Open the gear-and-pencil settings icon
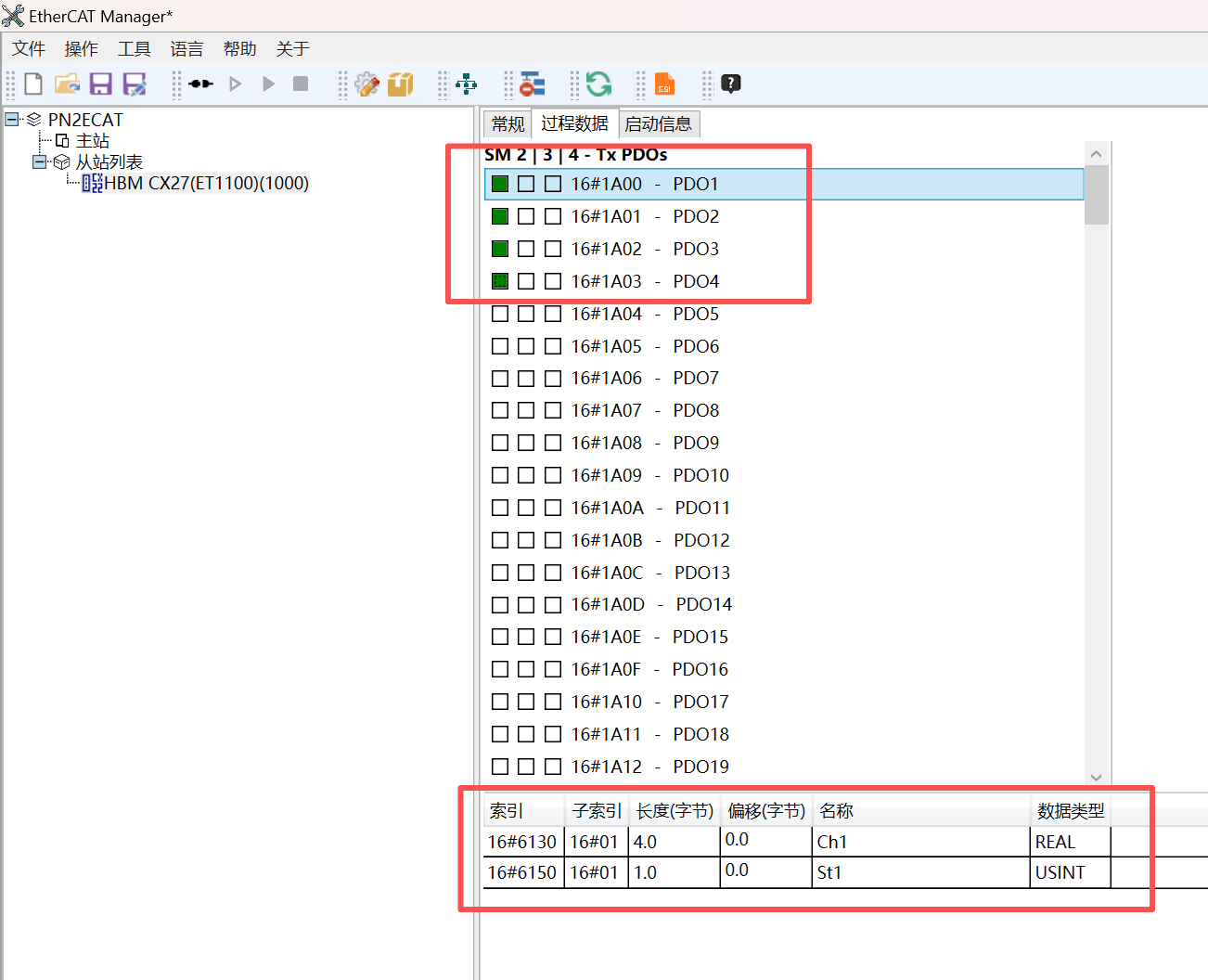The image size is (1208, 980). [367, 84]
